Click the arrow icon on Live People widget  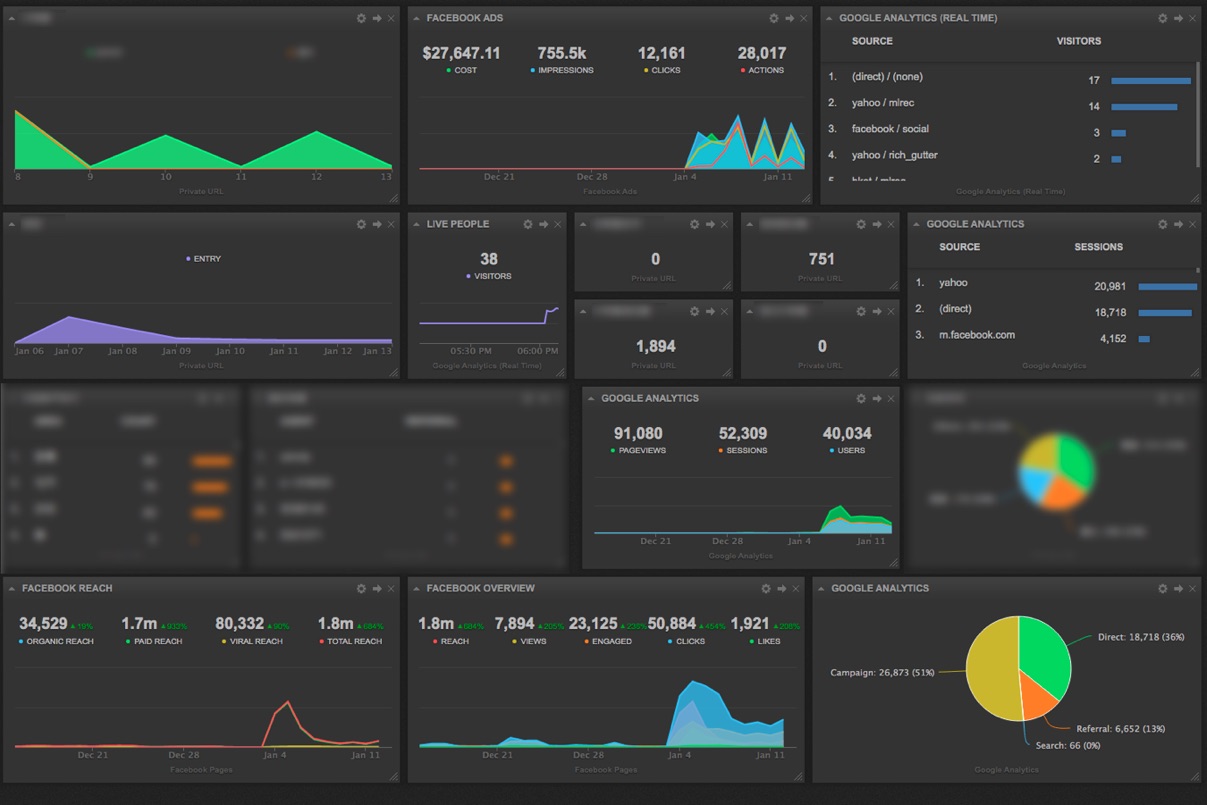(543, 224)
